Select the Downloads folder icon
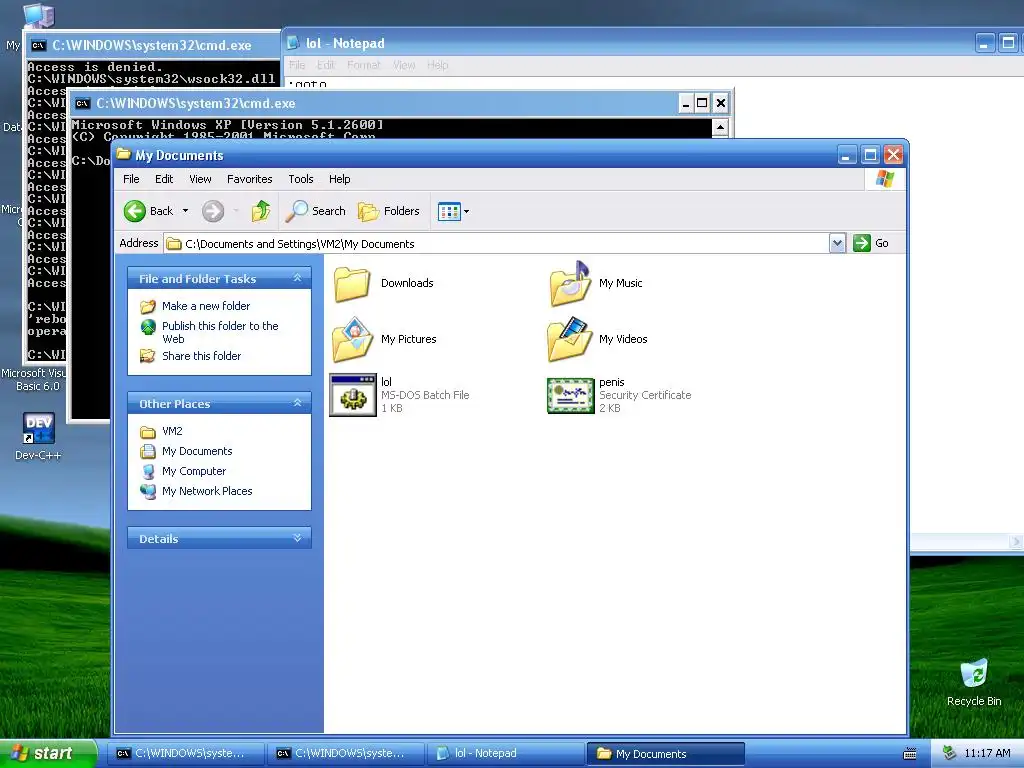 point(352,284)
